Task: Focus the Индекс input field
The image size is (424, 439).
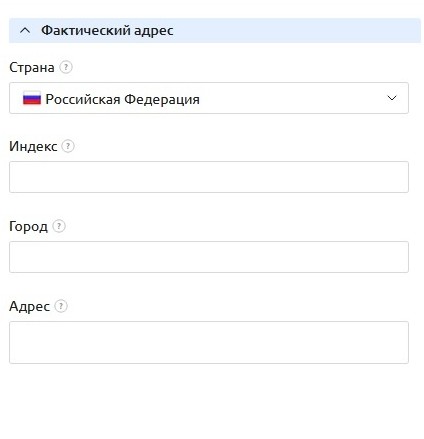Action: [209, 177]
